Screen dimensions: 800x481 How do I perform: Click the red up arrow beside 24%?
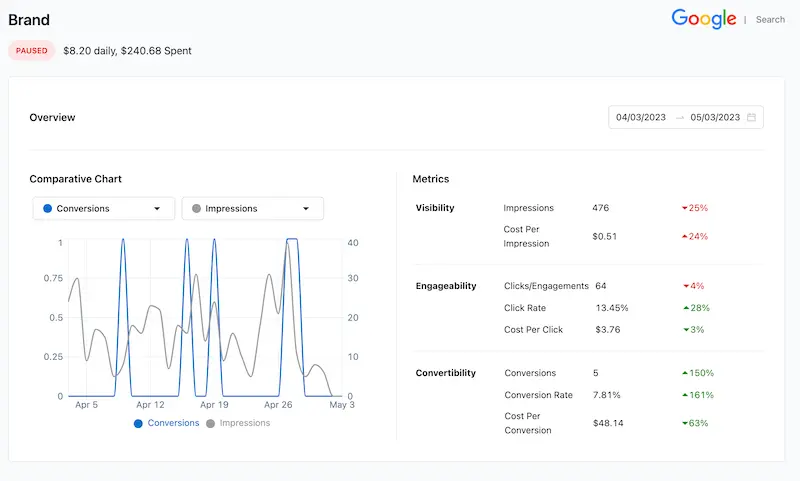tap(684, 237)
